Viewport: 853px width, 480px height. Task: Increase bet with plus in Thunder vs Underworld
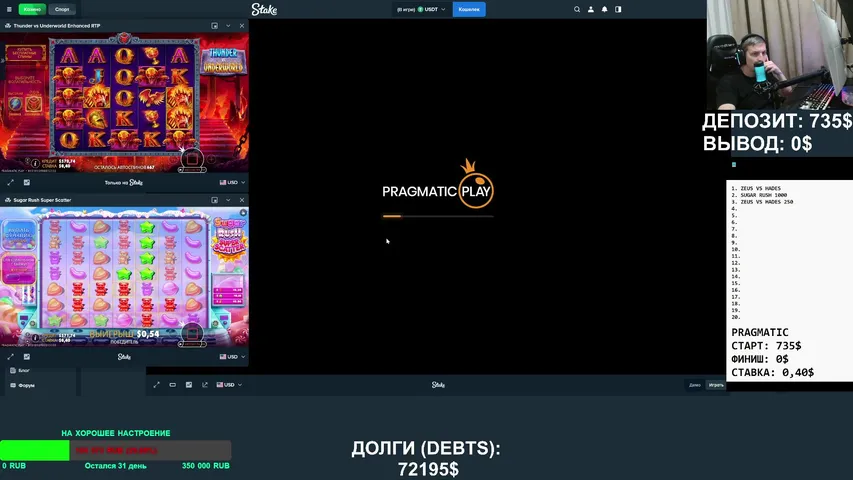coord(211,159)
